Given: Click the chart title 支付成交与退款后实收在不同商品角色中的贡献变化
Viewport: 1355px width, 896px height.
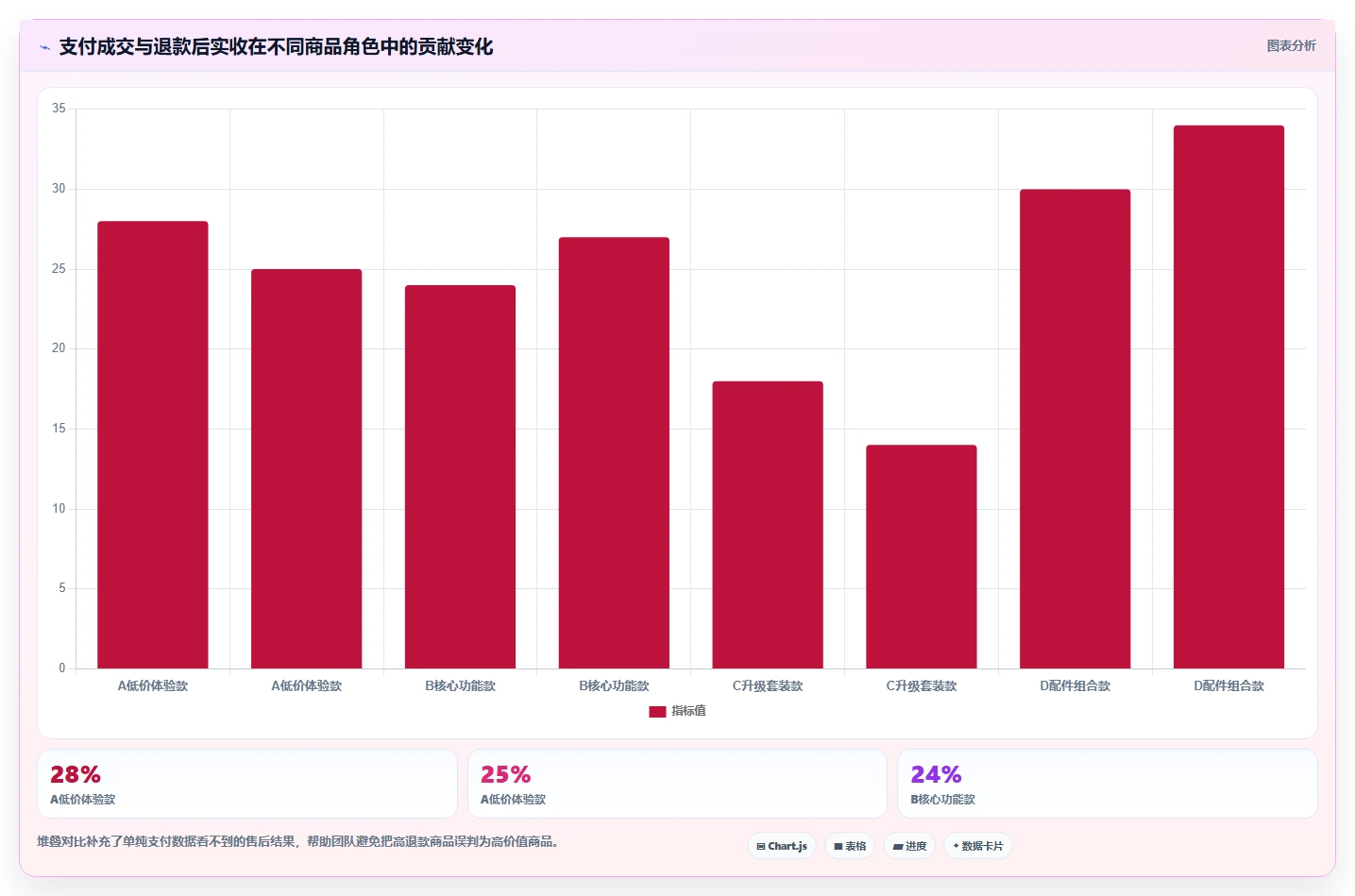Looking at the screenshot, I should pos(276,47).
